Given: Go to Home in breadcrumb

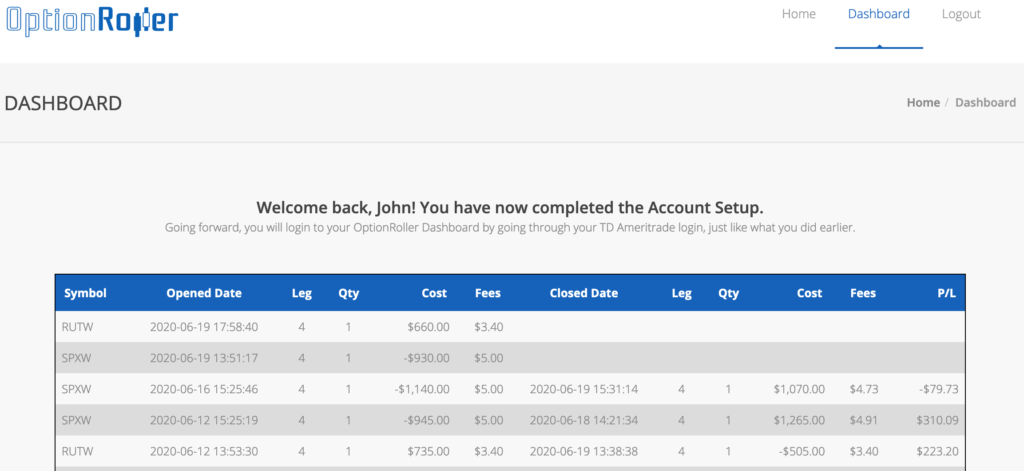Looking at the screenshot, I should coord(923,103).
